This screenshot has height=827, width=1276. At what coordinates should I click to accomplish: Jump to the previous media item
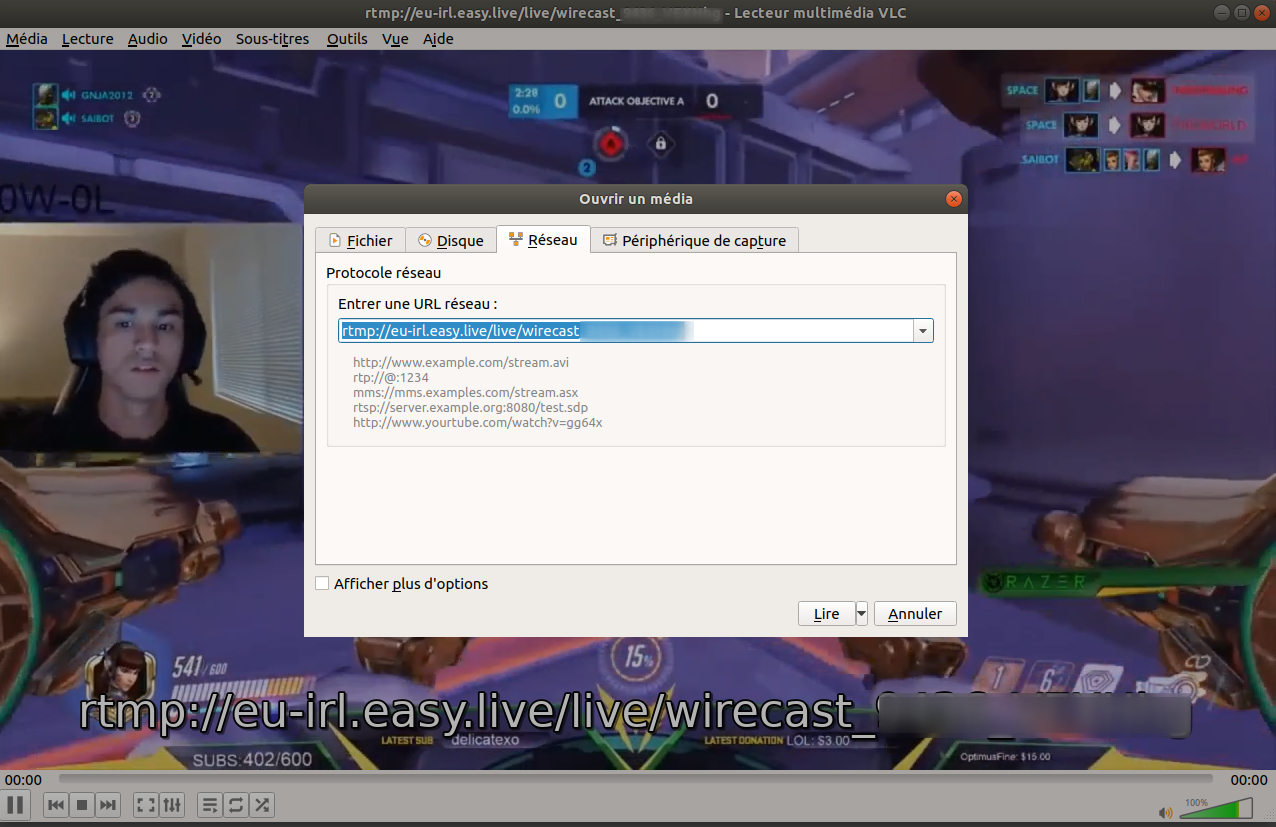(x=56, y=804)
